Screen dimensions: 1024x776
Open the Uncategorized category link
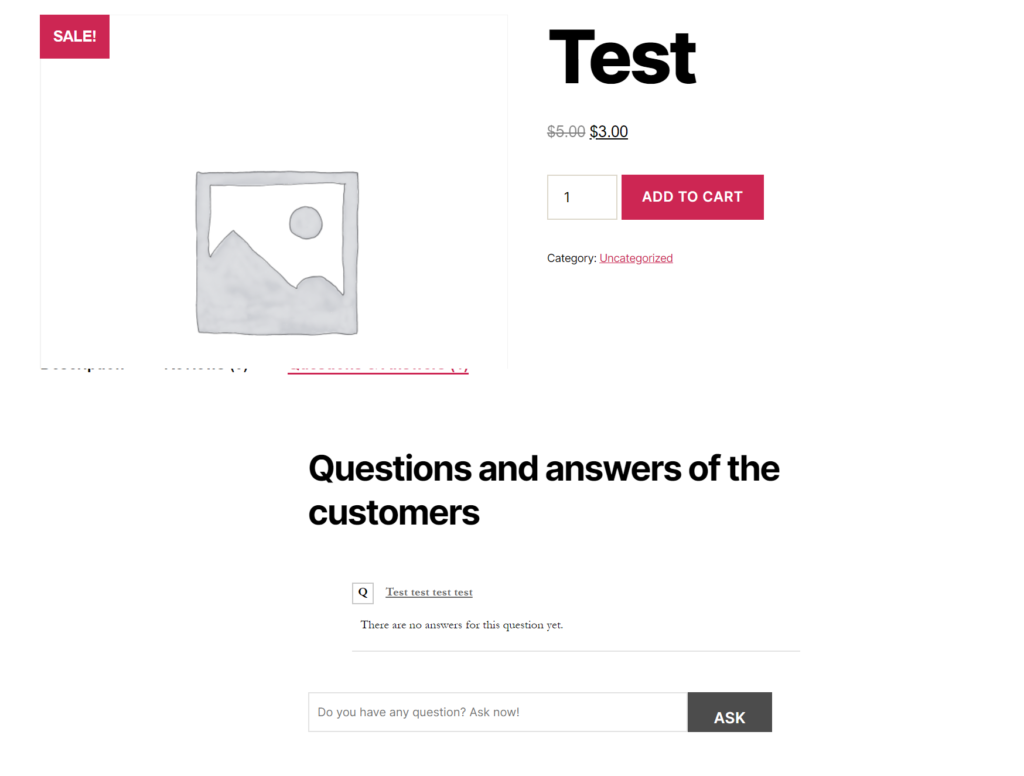click(636, 258)
